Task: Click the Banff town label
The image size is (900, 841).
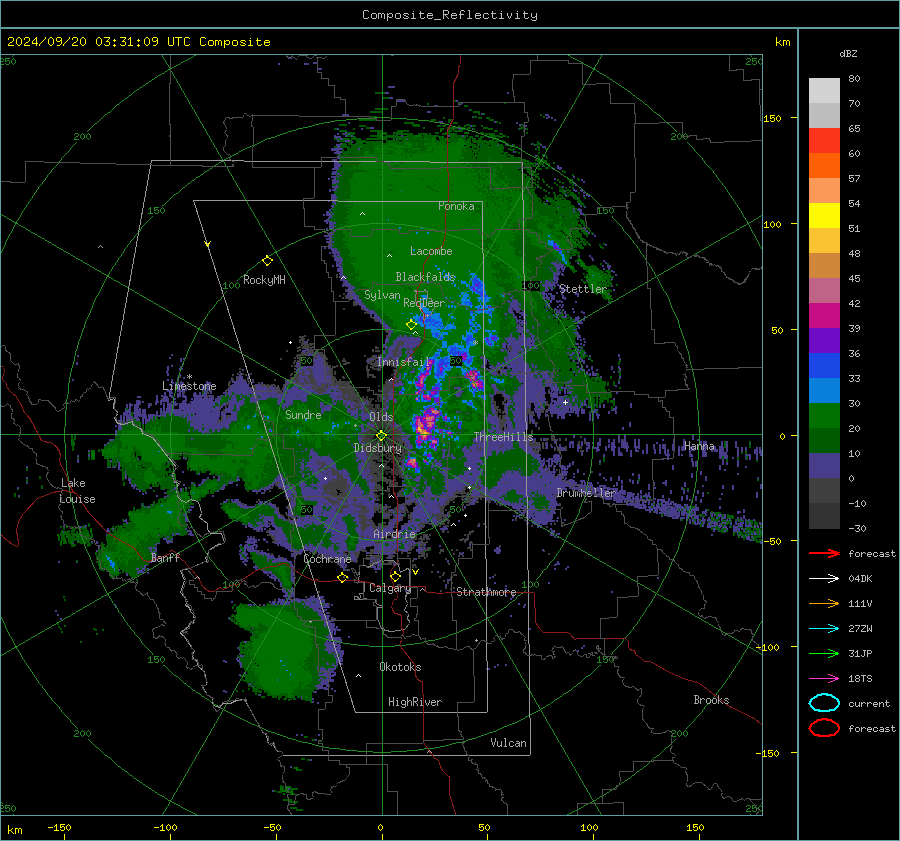Action: coord(165,557)
